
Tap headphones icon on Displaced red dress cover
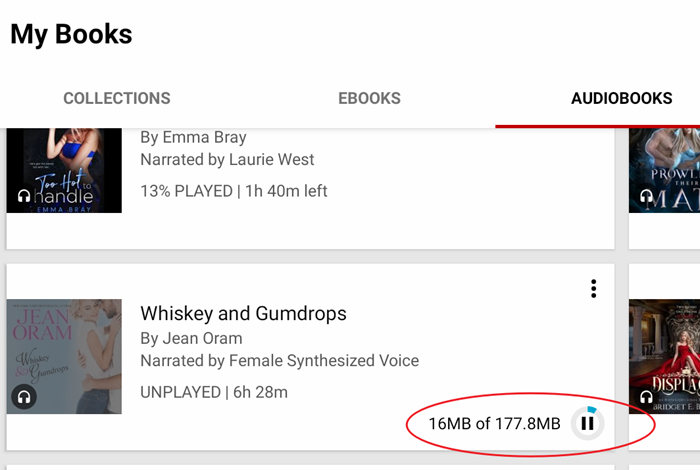pyautogui.click(x=646, y=397)
